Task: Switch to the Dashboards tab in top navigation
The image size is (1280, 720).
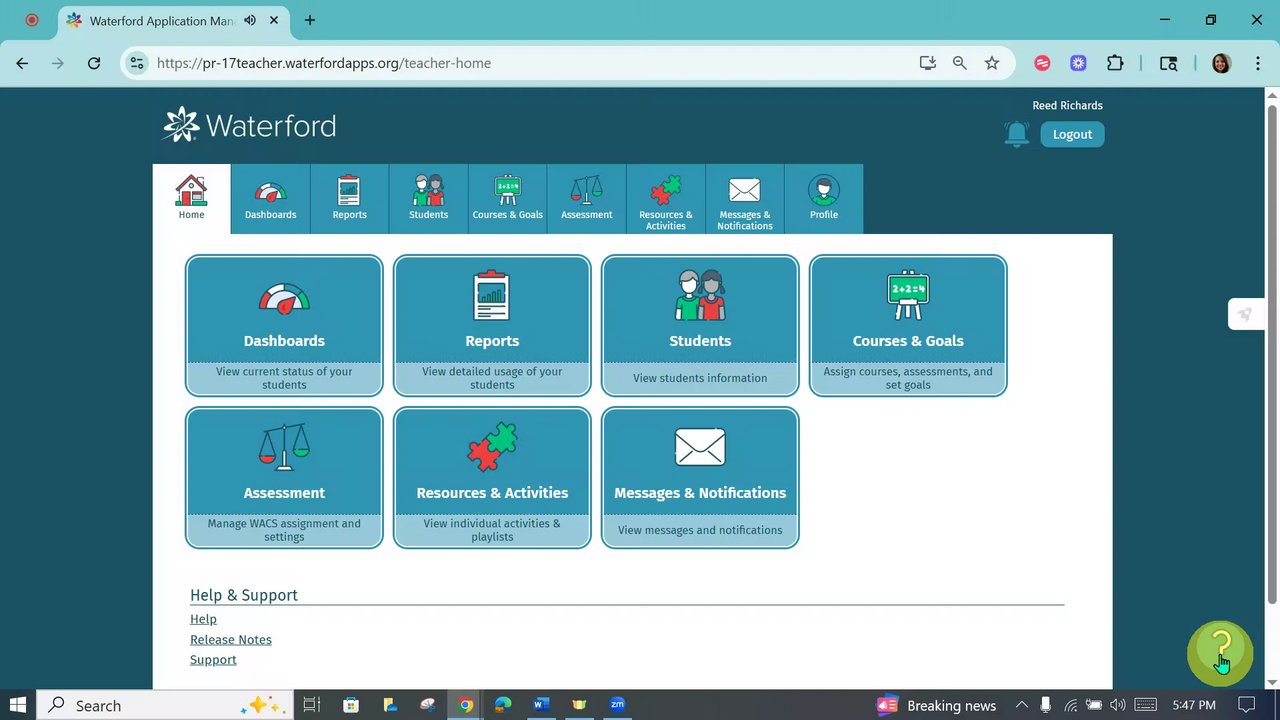Action: tap(270, 199)
